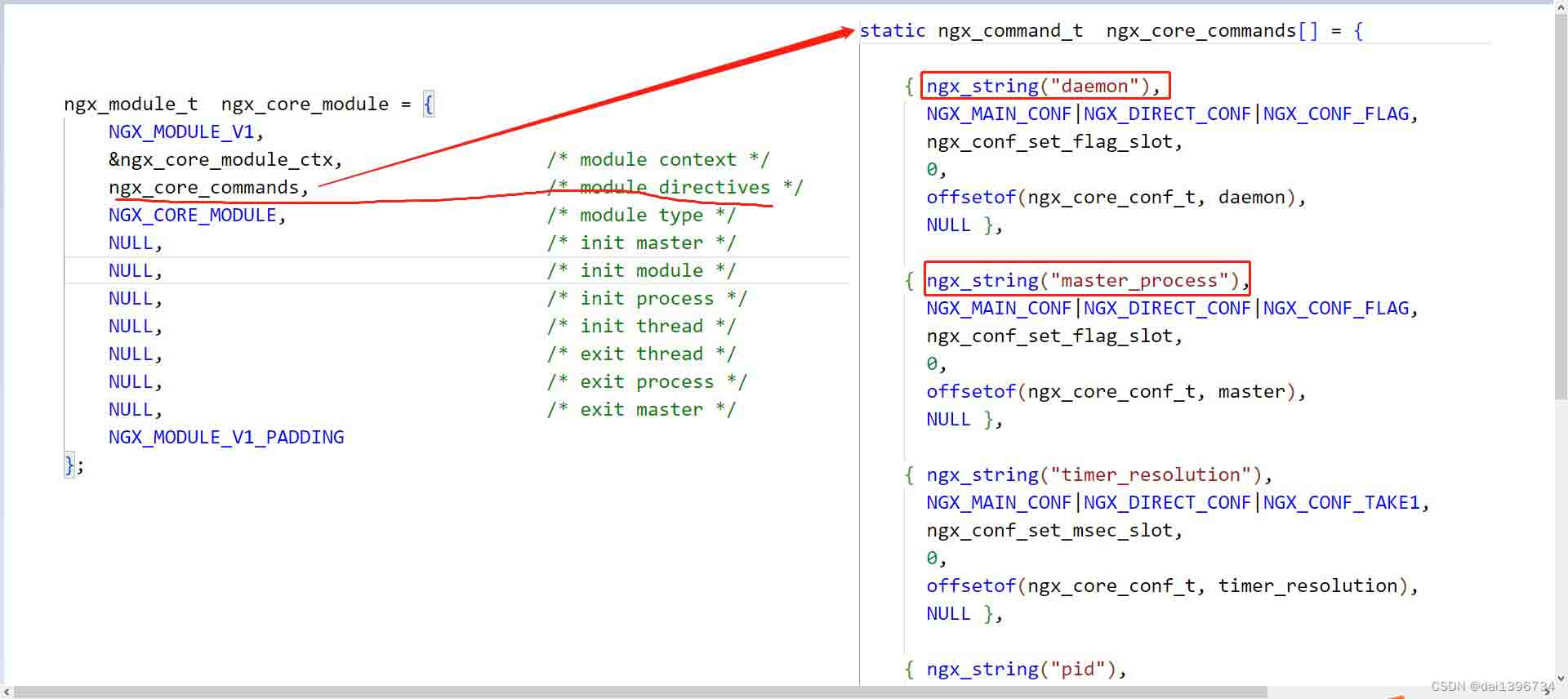Click the vertical scrollbar thumb on right edge

click(1561, 204)
